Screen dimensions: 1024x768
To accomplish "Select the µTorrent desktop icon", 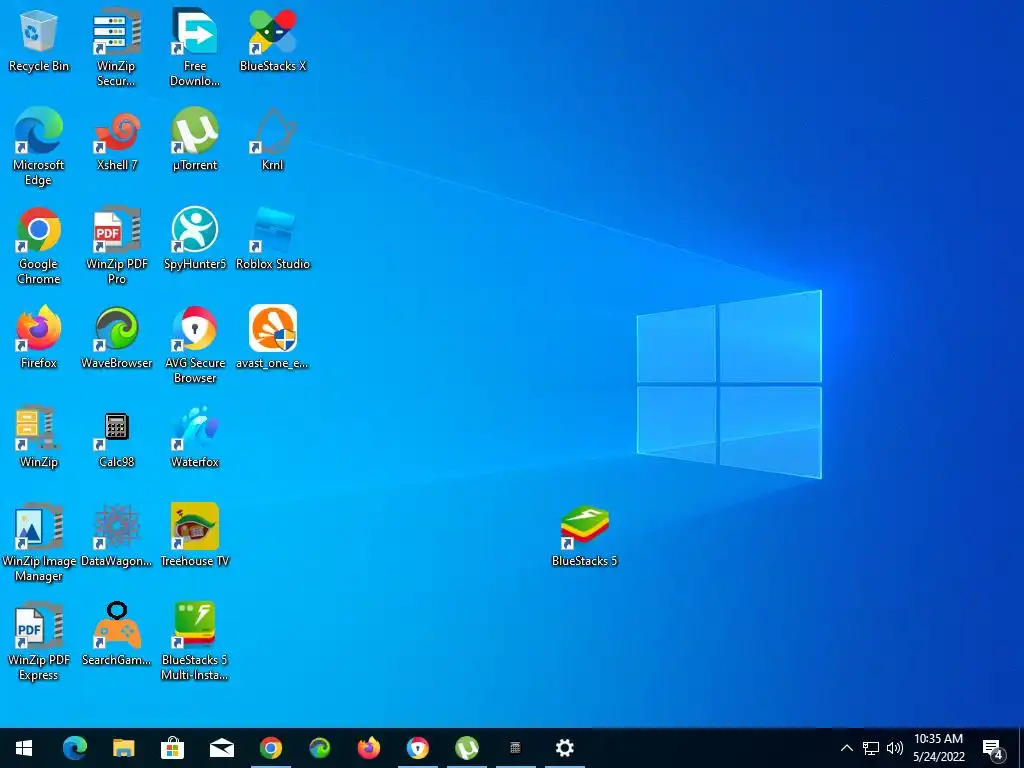I will [x=195, y=140].
